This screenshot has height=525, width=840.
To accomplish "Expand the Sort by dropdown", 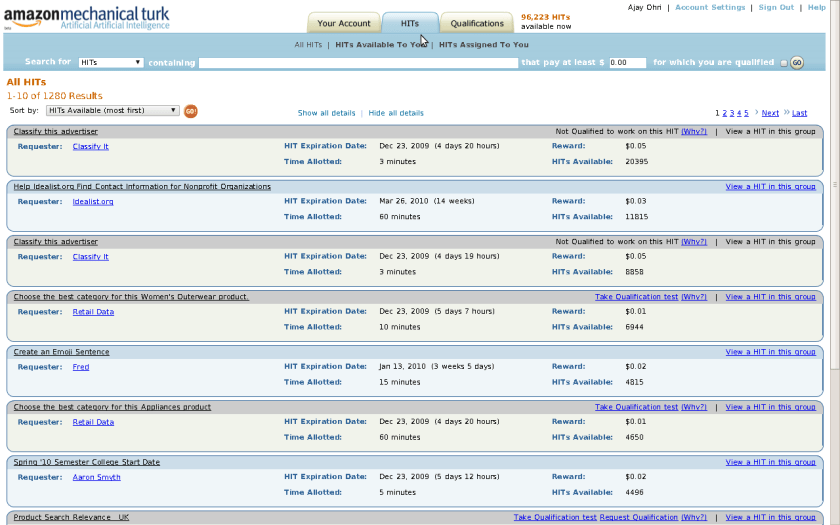I will pos(111,110).
